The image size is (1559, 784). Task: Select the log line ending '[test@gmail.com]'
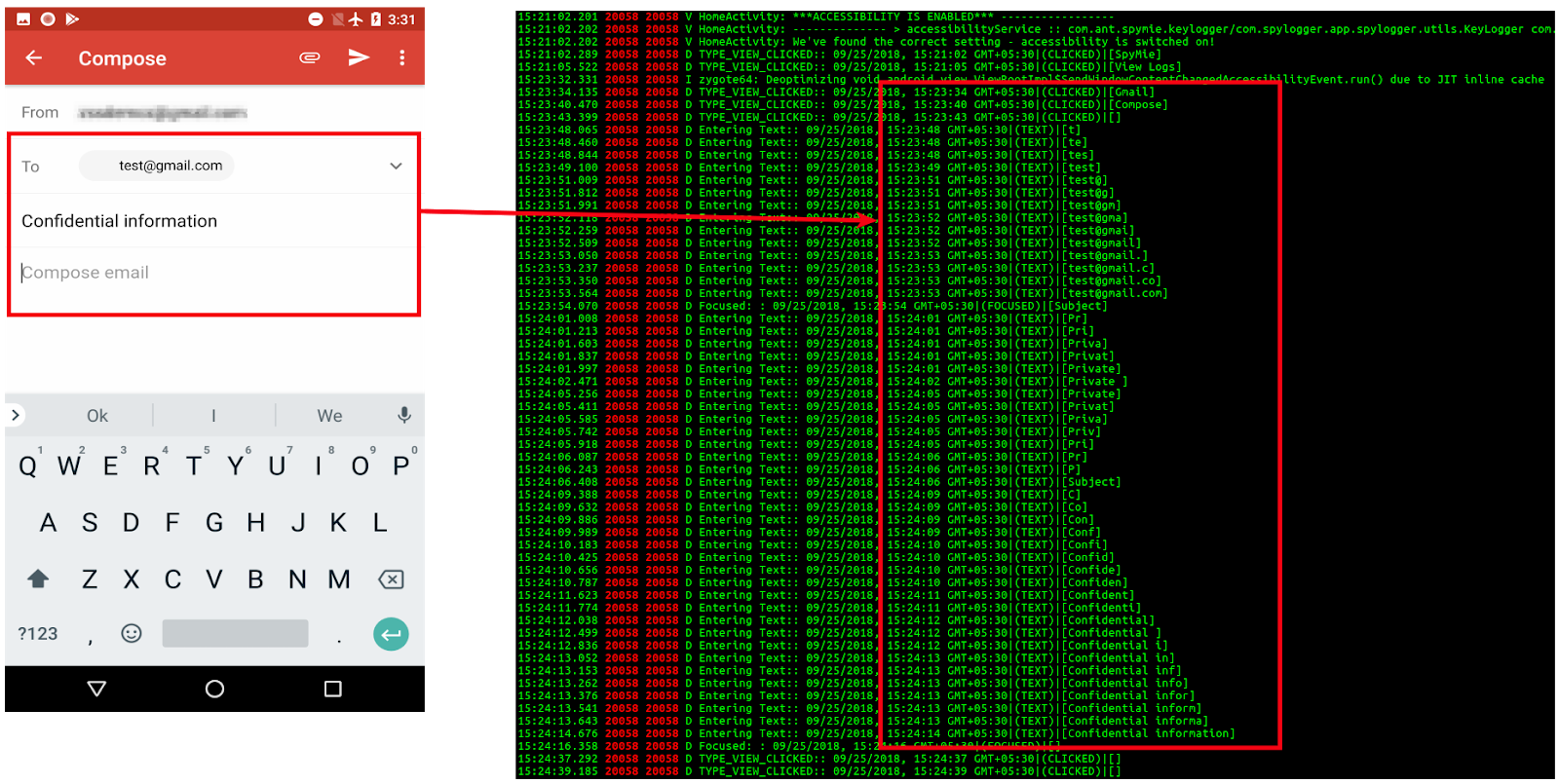(x=843, y=293)
